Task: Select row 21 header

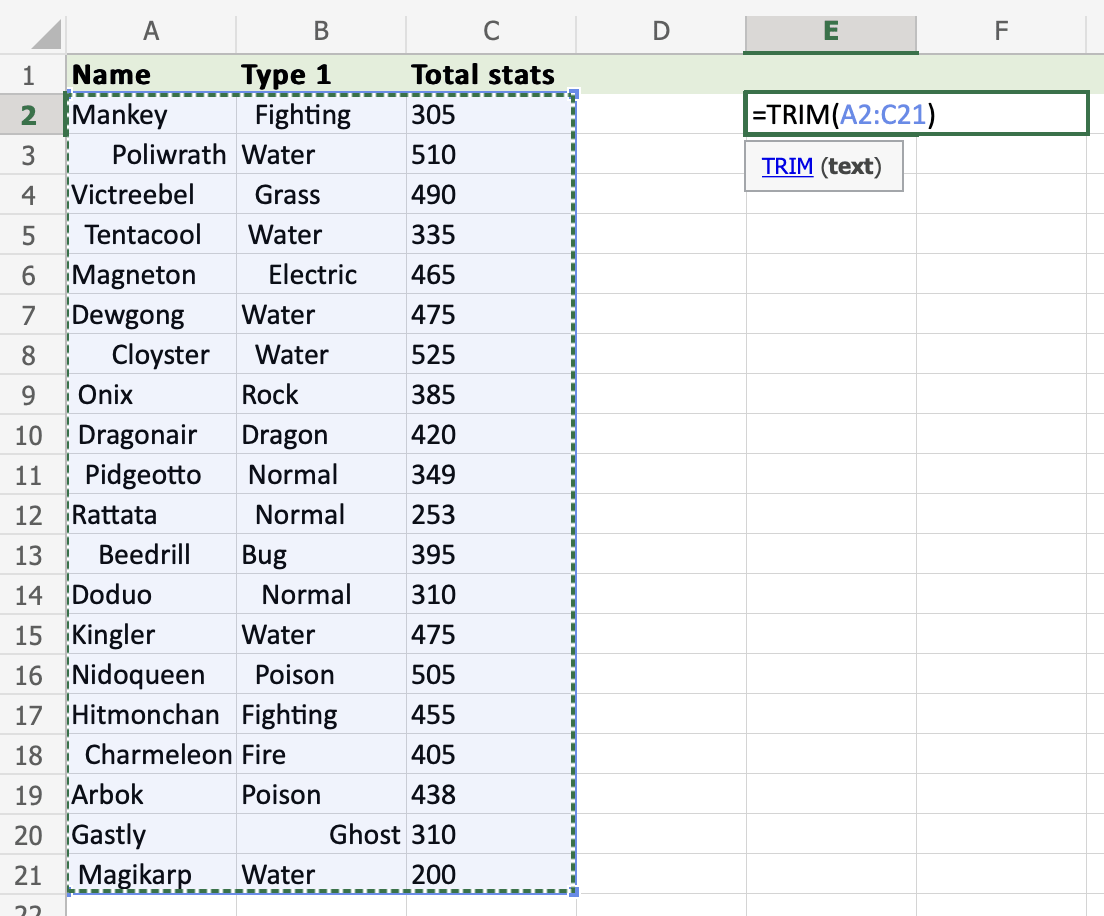Action: 28,875
